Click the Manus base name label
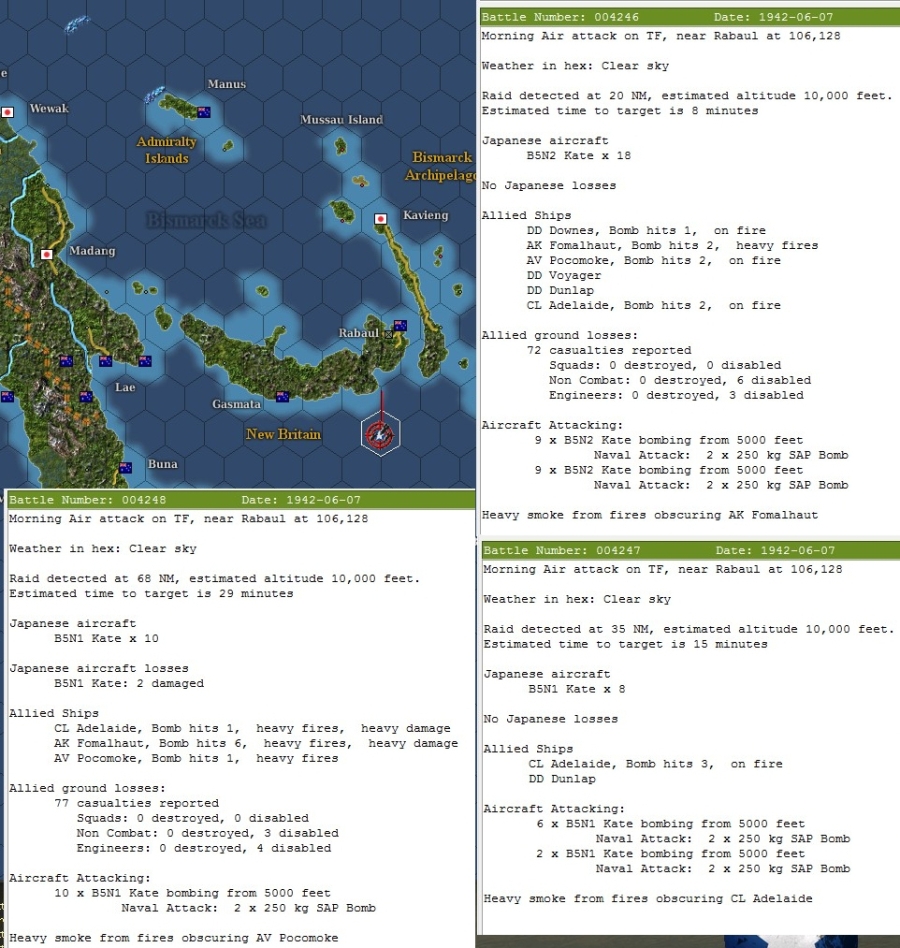The image size is (900, 948). (x=227, y=84)
